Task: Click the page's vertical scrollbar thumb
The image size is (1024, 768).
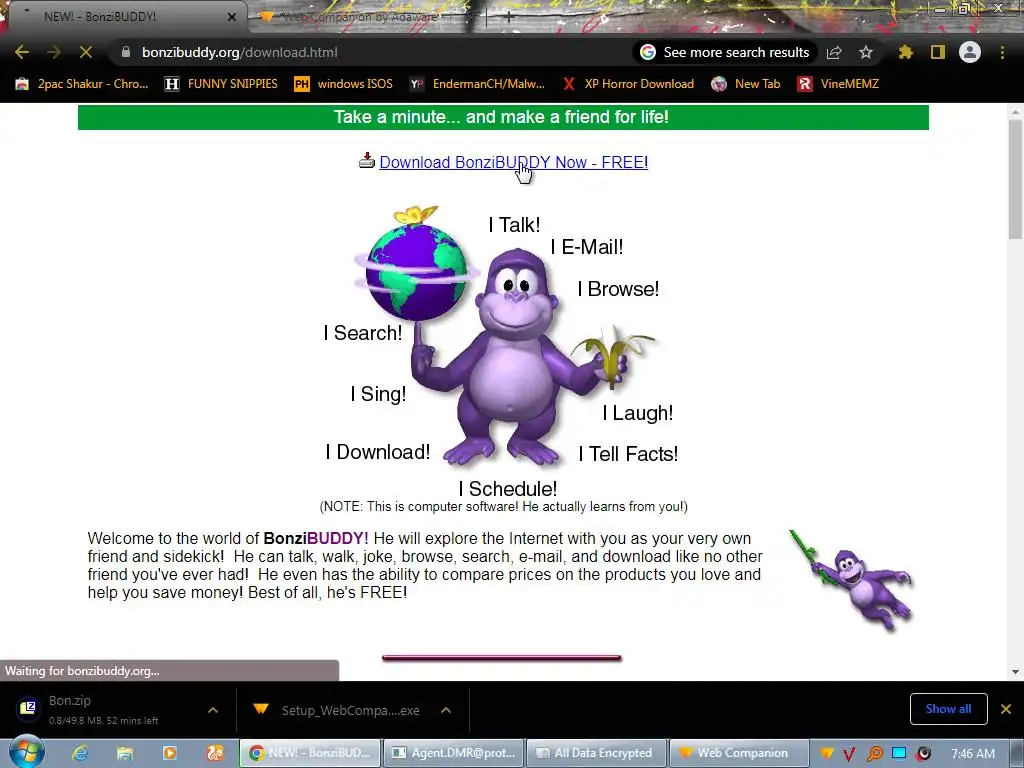Action: (x=1015, y=180)
